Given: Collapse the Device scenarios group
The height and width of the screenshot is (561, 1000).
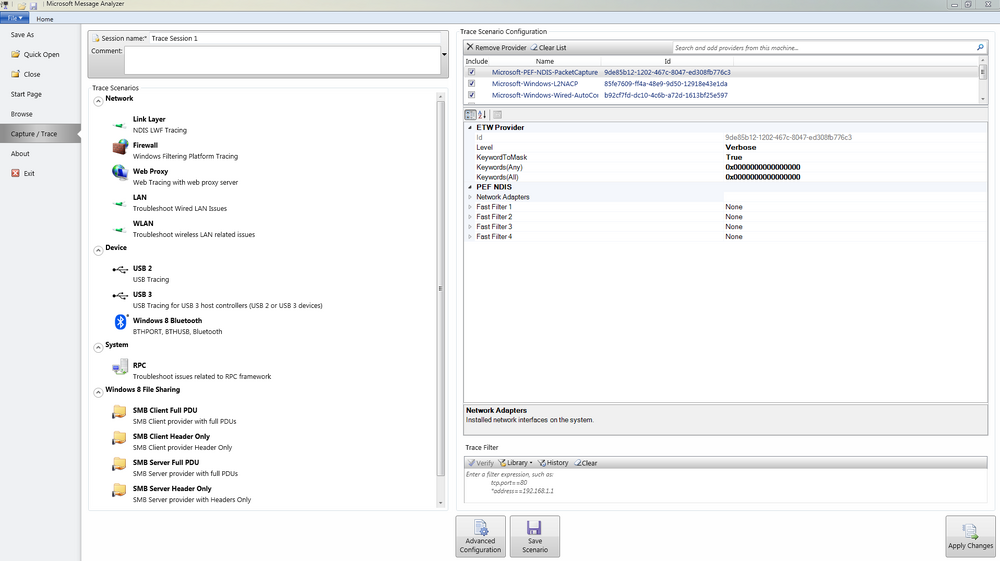Looking at the screenshot, I should click(98, 251).
